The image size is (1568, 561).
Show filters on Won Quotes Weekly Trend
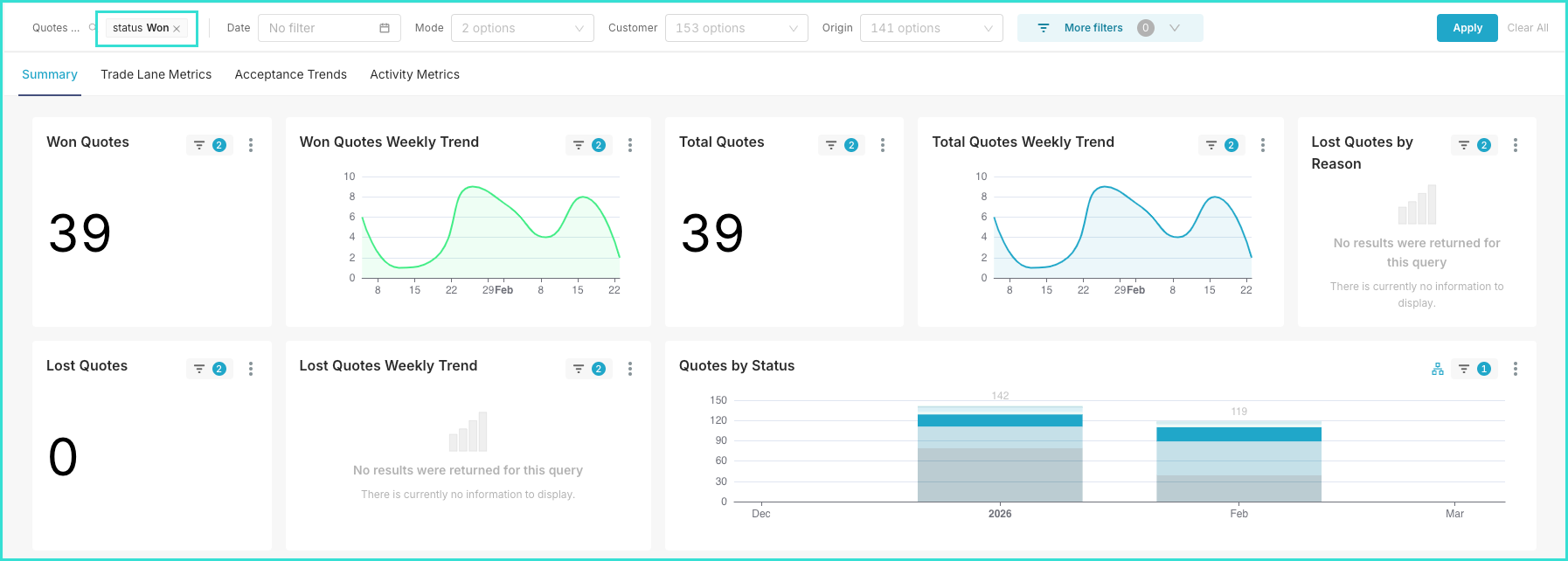579,145
